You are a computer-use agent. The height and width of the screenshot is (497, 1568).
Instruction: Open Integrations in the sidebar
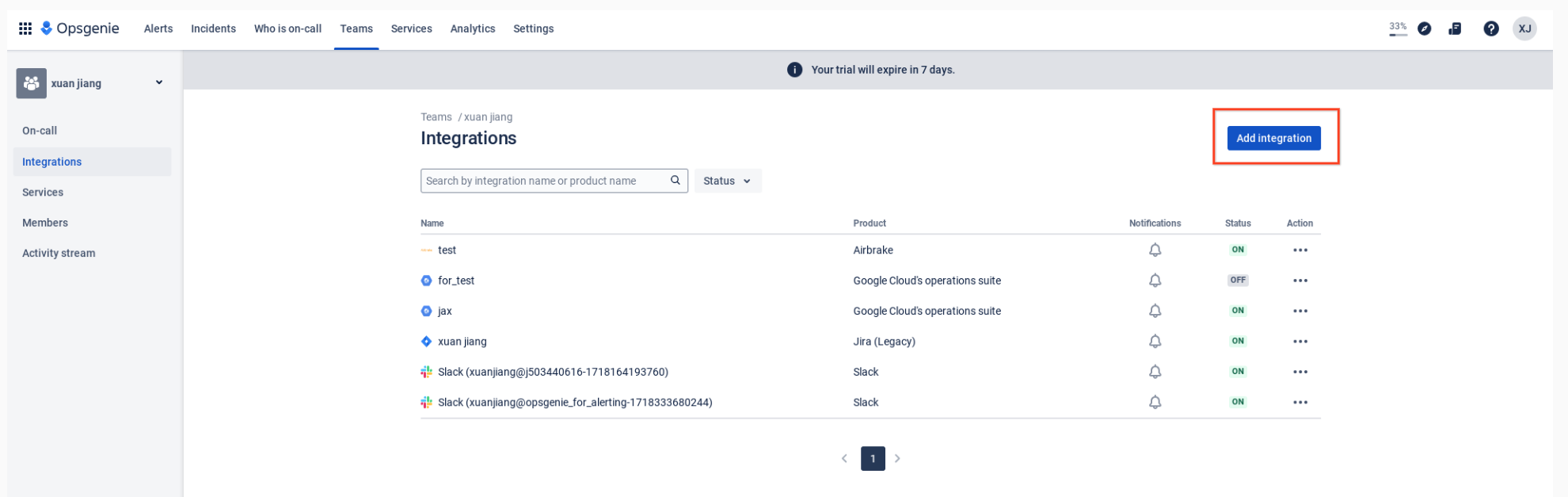(x=92, y=162)
